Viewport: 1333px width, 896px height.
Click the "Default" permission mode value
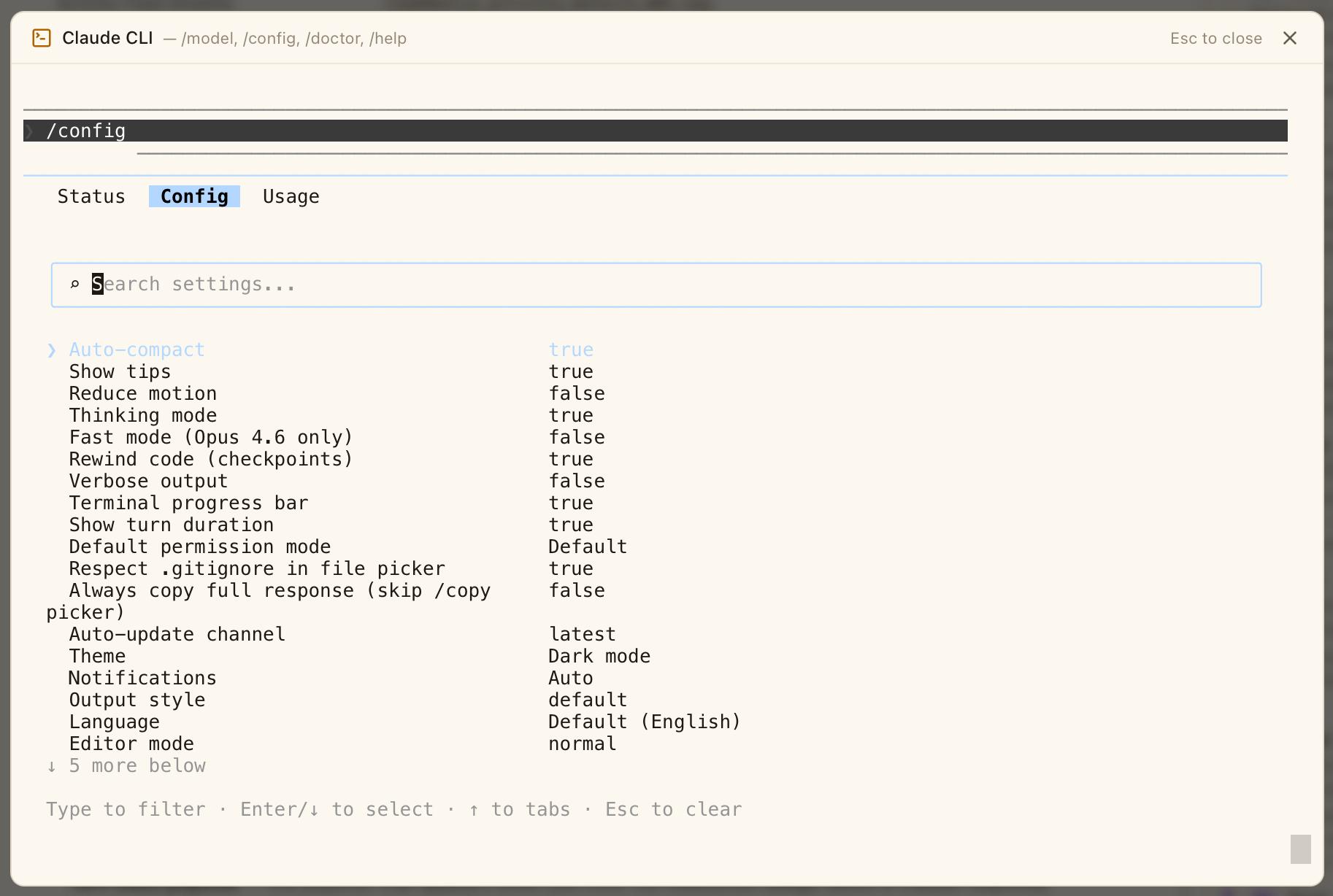click(x=588, y=547)
